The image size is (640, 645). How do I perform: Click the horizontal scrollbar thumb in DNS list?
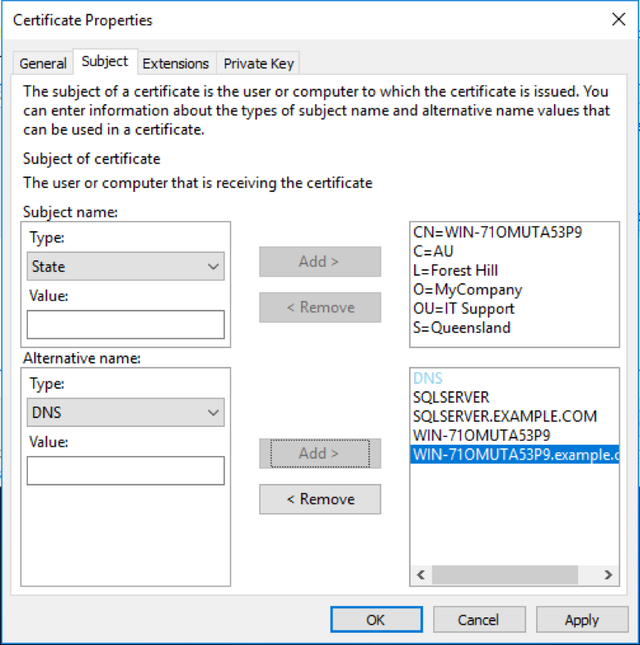click(x=505, y=575)
